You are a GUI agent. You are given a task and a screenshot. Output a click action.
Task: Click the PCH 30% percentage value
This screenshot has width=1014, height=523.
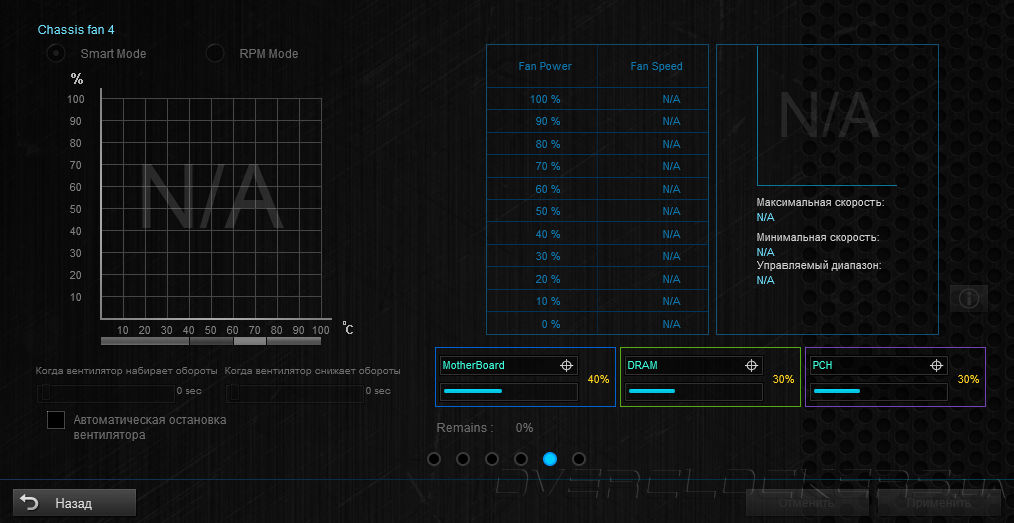(968, 379)
